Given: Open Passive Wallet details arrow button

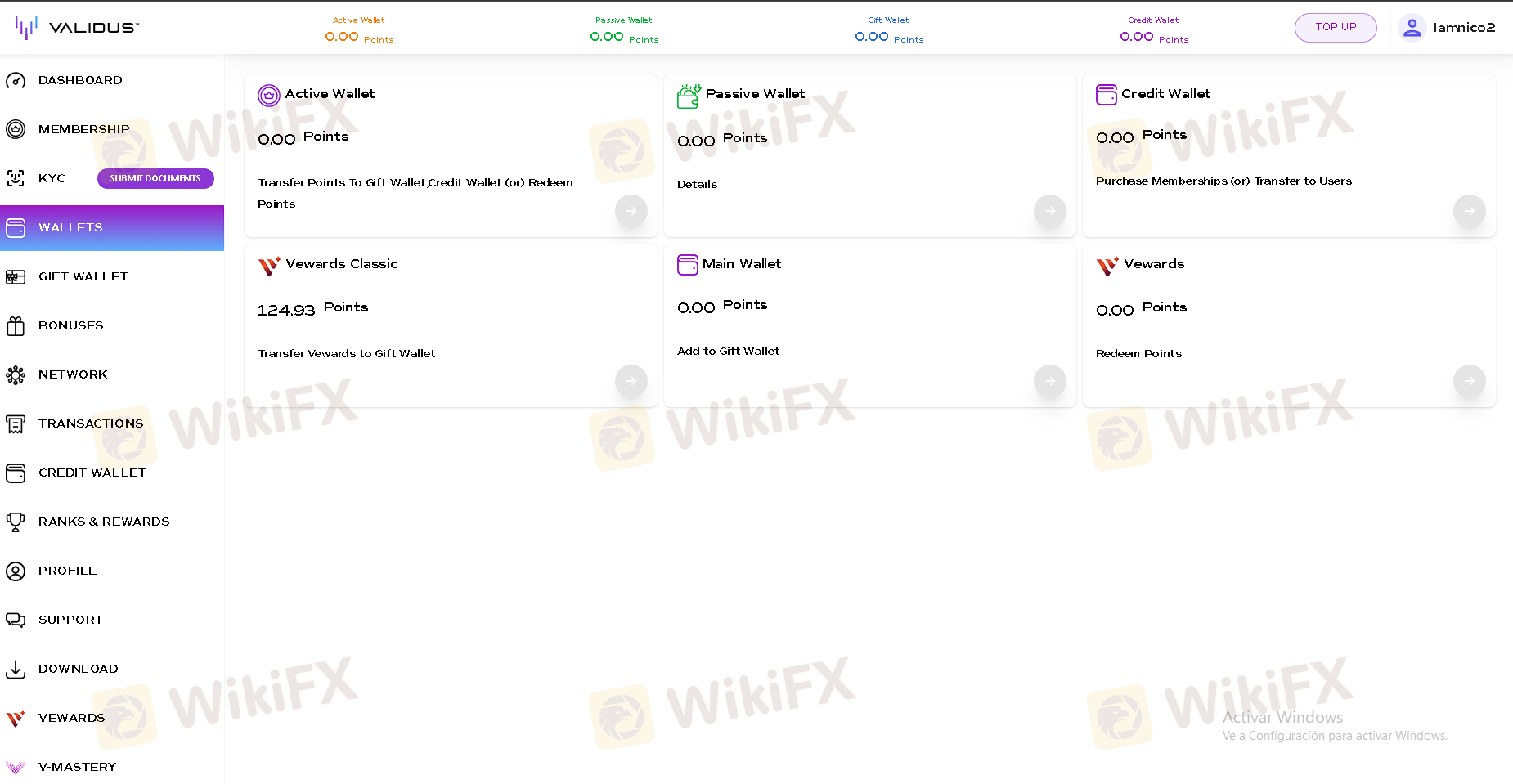Looking at the screenshot, I should click(x=1050, y=211).
